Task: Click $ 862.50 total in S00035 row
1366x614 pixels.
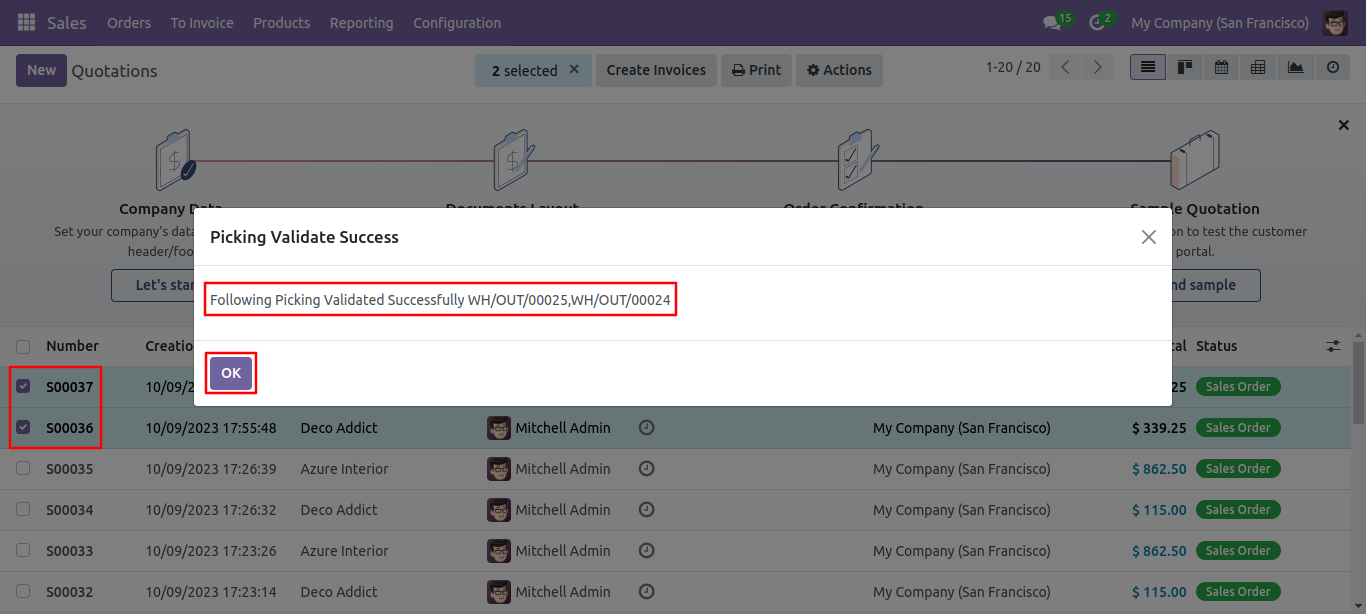Action: [1159, 469]
